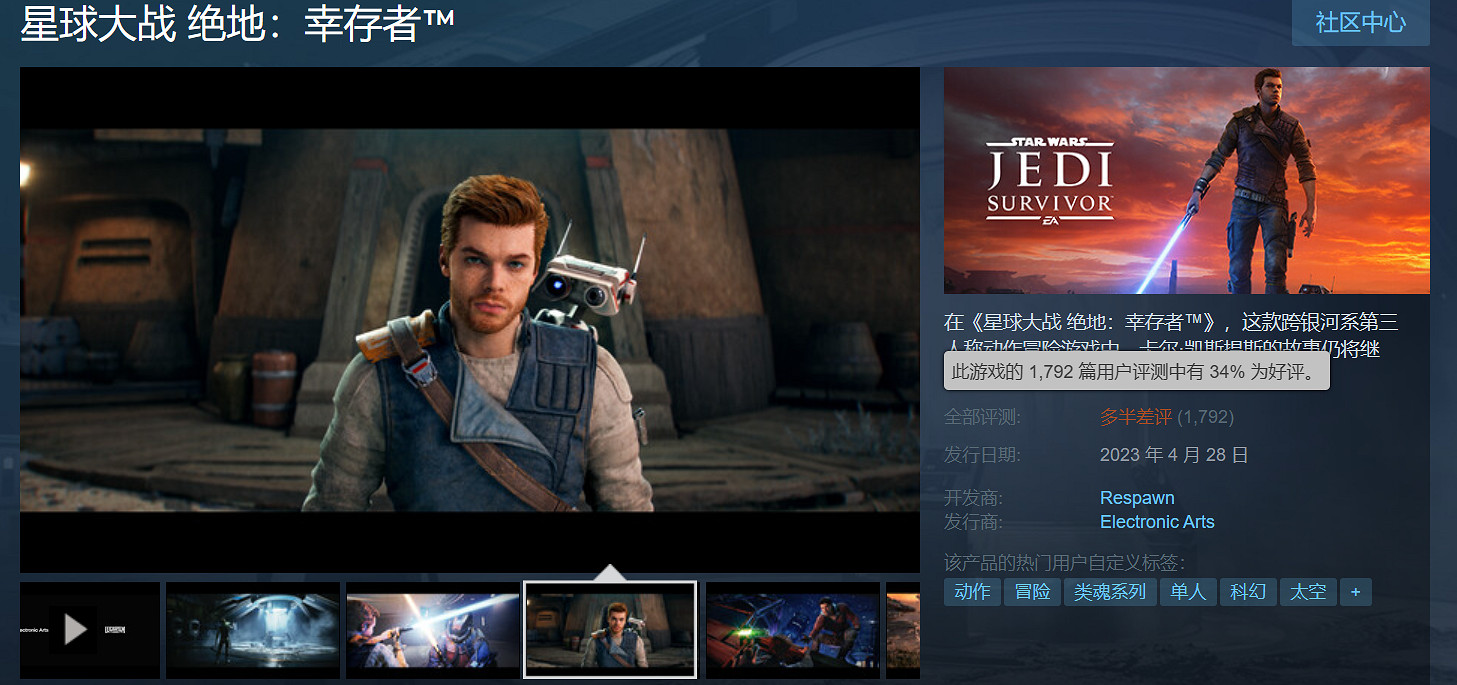Open the 科幻 tag
The image size is (1457, 685).
pyautogui.click(x=1248, y=592)
